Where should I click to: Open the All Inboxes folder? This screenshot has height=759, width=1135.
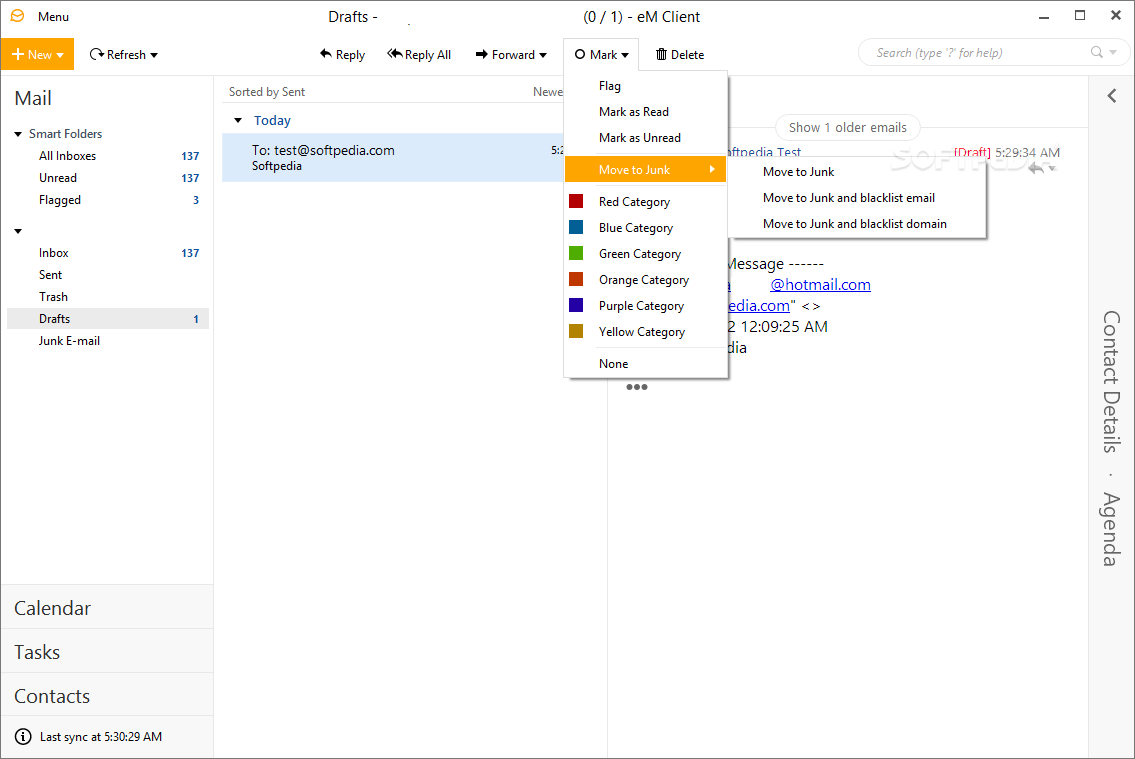(x=109, y=156)
